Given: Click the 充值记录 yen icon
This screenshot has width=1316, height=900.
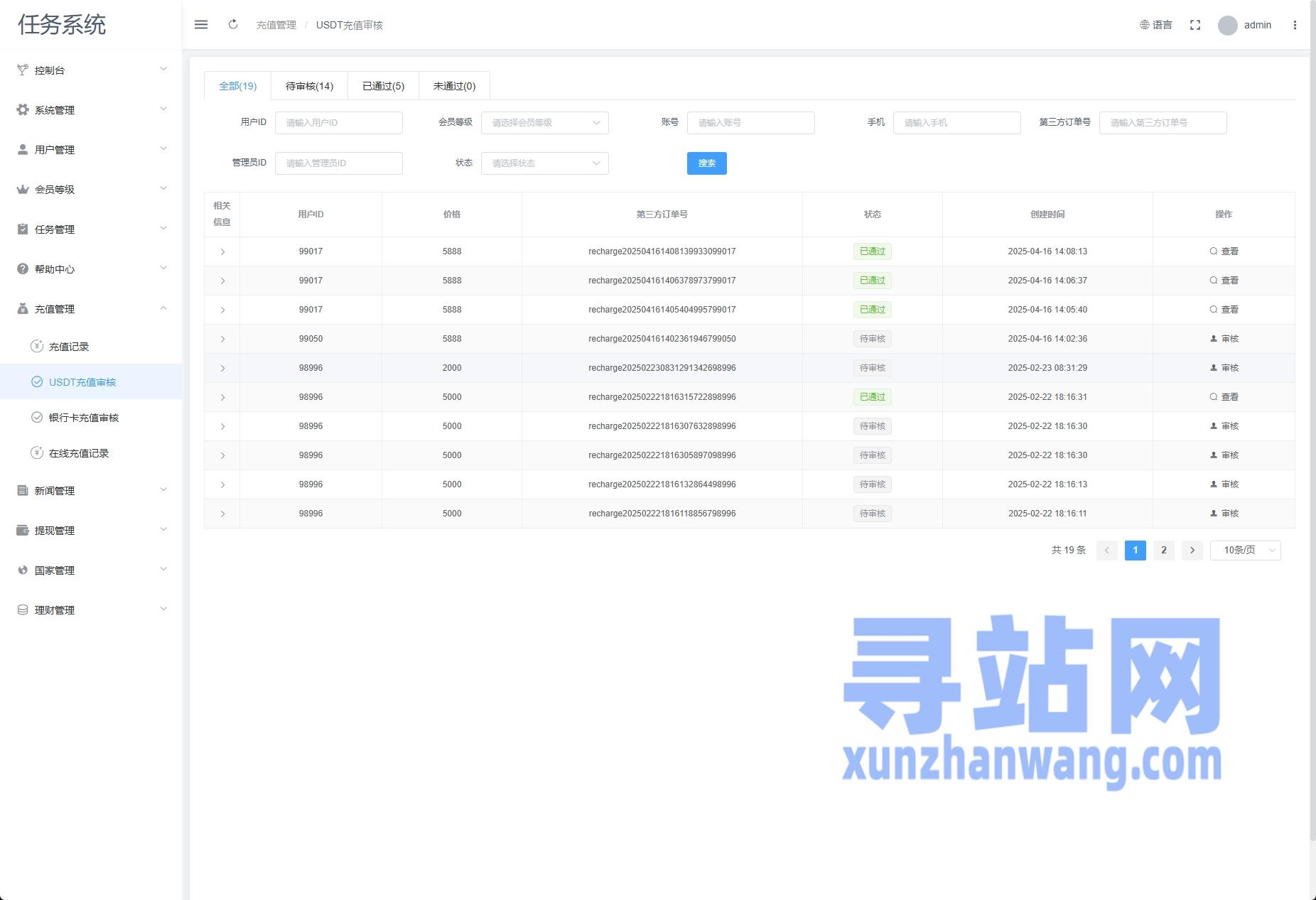Looking at the screenshot, I should coord(37,347).
